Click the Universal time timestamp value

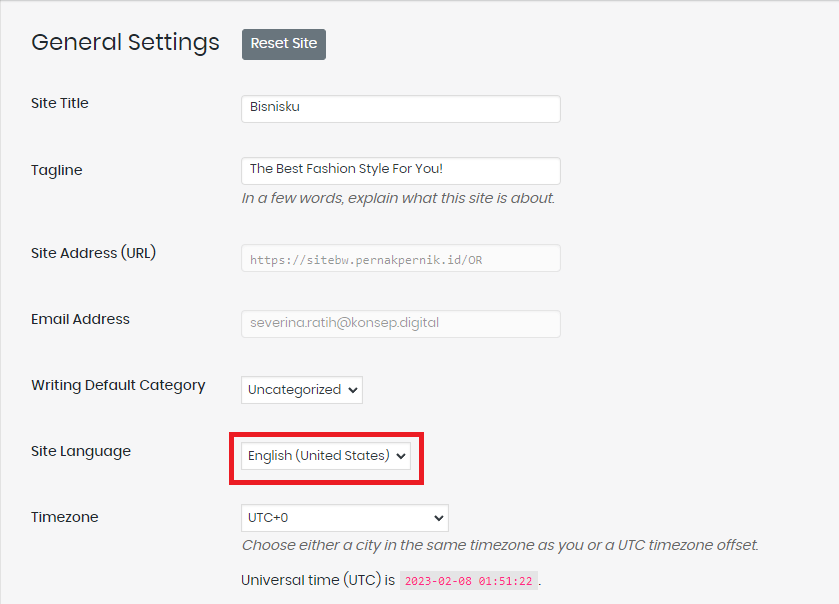click(x=469, y=581)
